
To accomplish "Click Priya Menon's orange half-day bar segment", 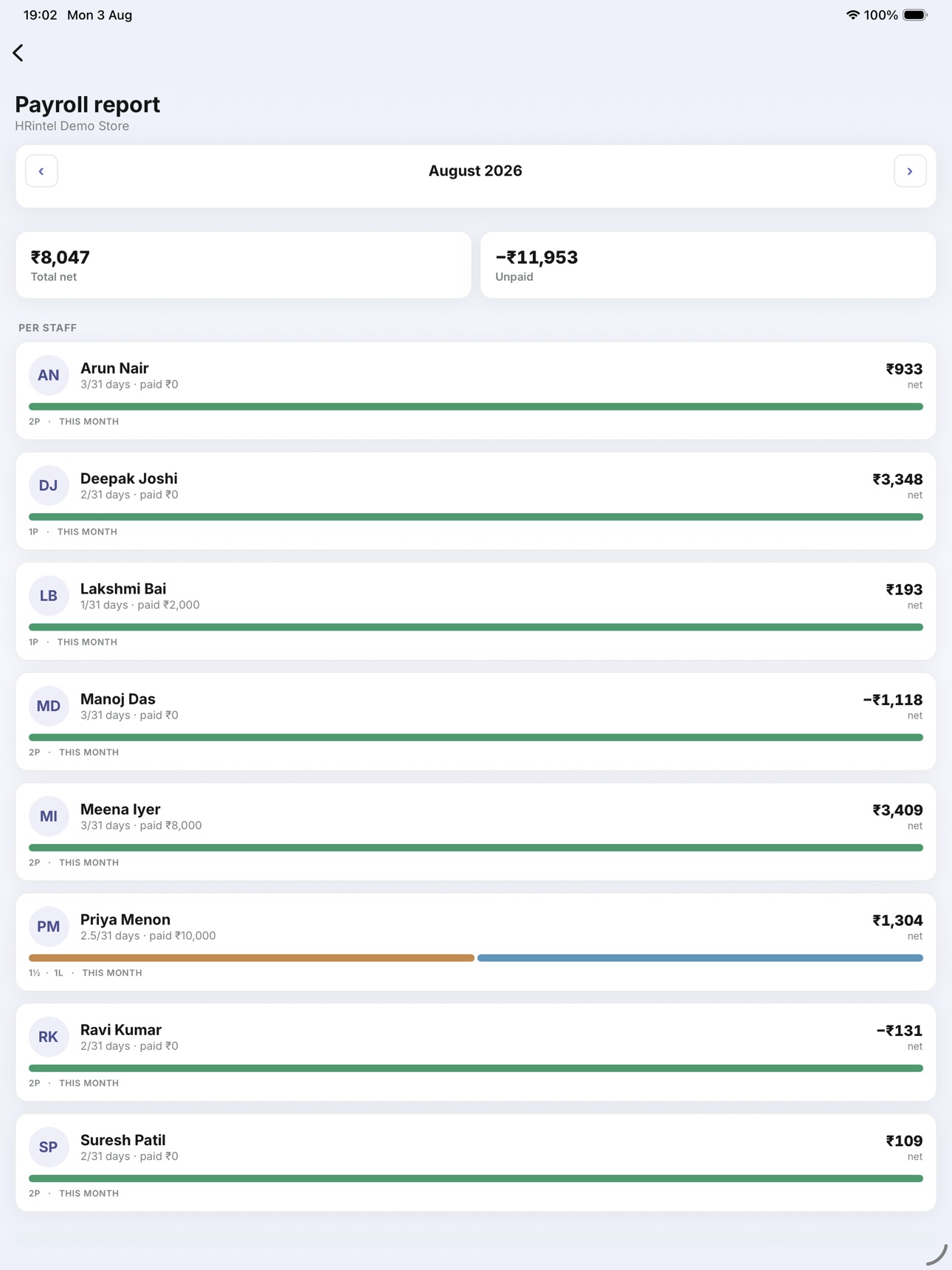I will point(252,958).
